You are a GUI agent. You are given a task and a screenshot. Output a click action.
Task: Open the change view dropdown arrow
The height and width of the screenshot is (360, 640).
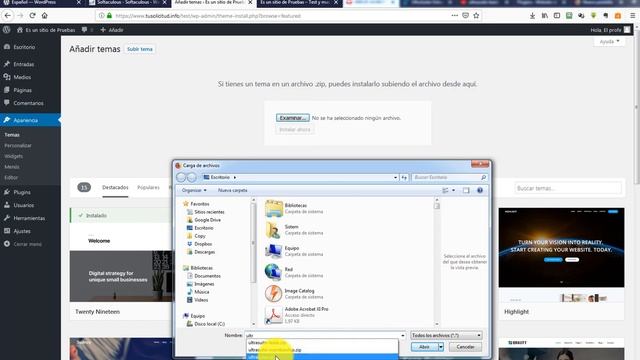pyautogui.click(x=453, y=191)
